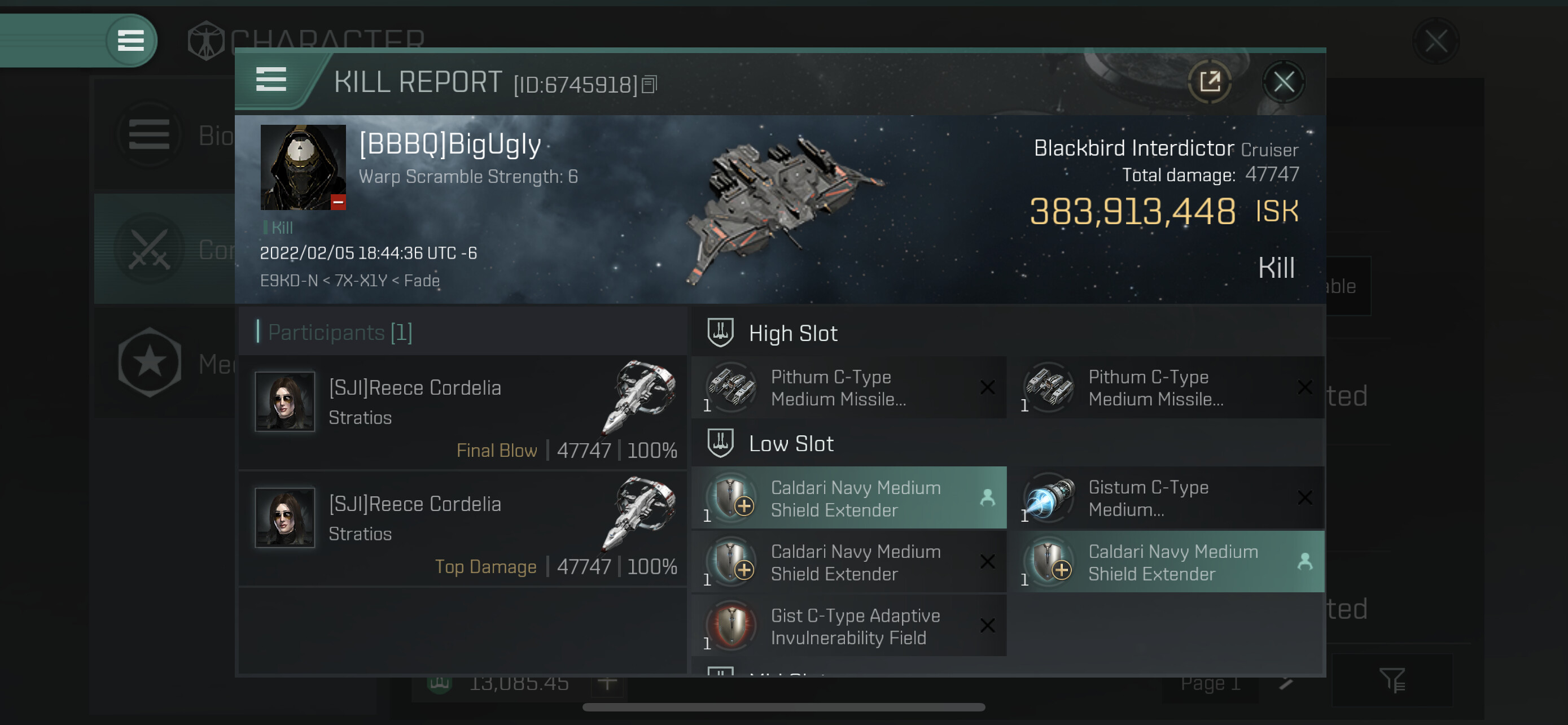Screen dimensions: 1568x725
Task: Close the kill report window
Action: pos(1283,81)
